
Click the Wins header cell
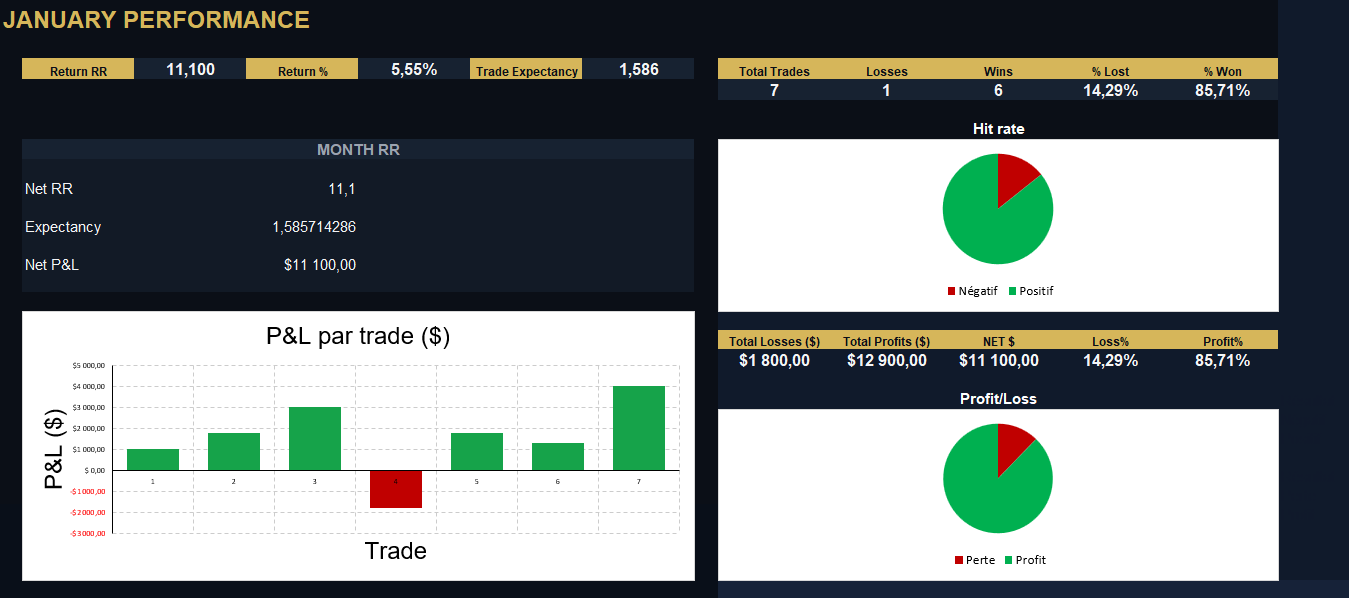coord(998,71)
